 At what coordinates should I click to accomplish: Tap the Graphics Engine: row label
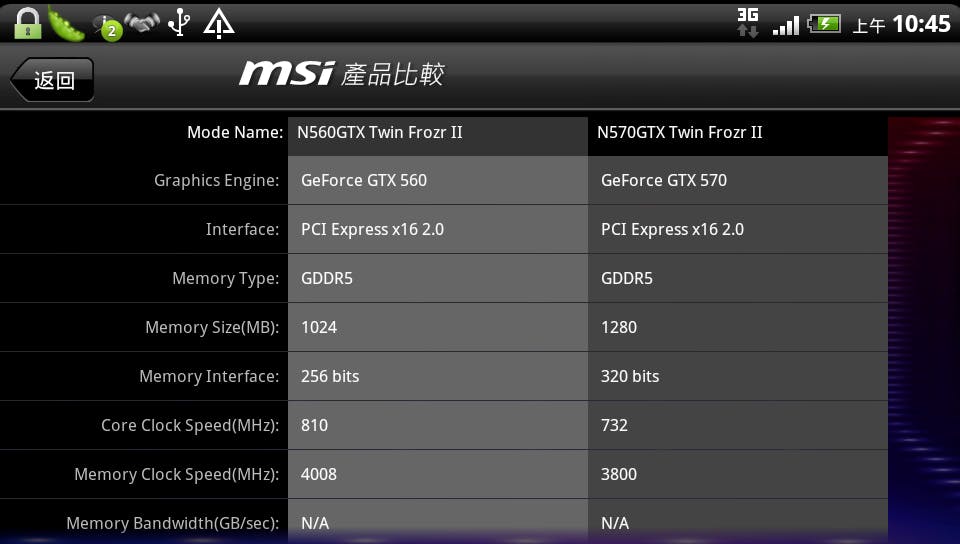[x=216, y=181]
